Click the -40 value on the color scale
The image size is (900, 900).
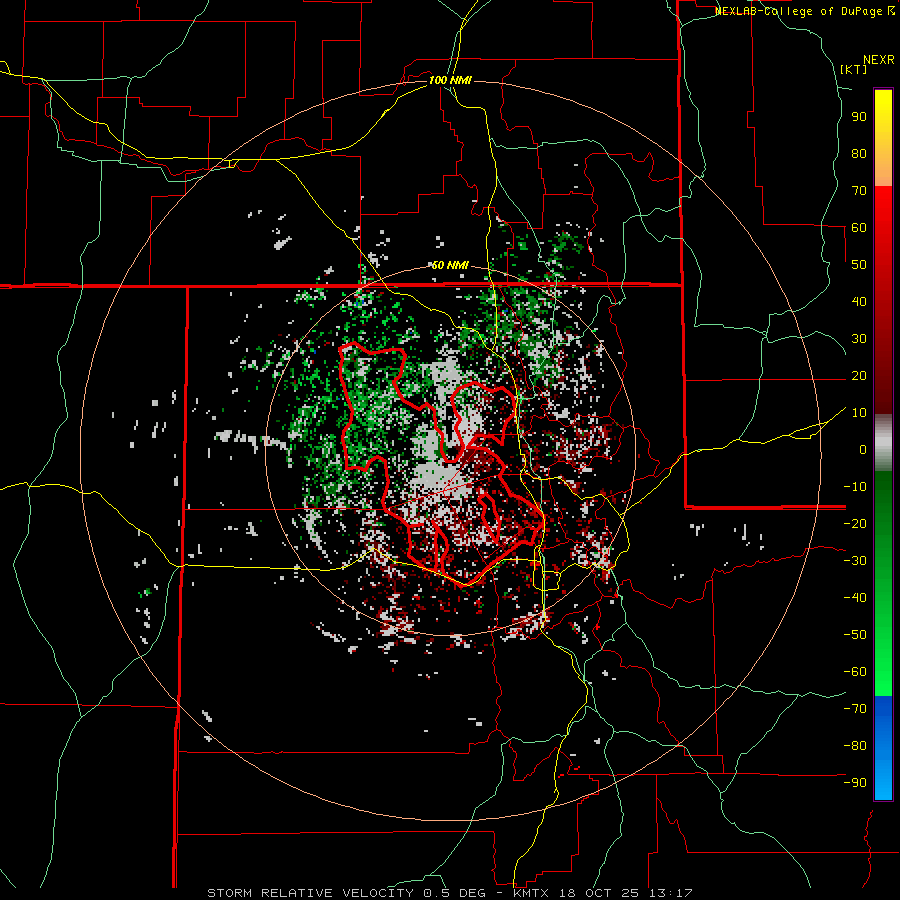pyautogui.click(x=855, y=598)
